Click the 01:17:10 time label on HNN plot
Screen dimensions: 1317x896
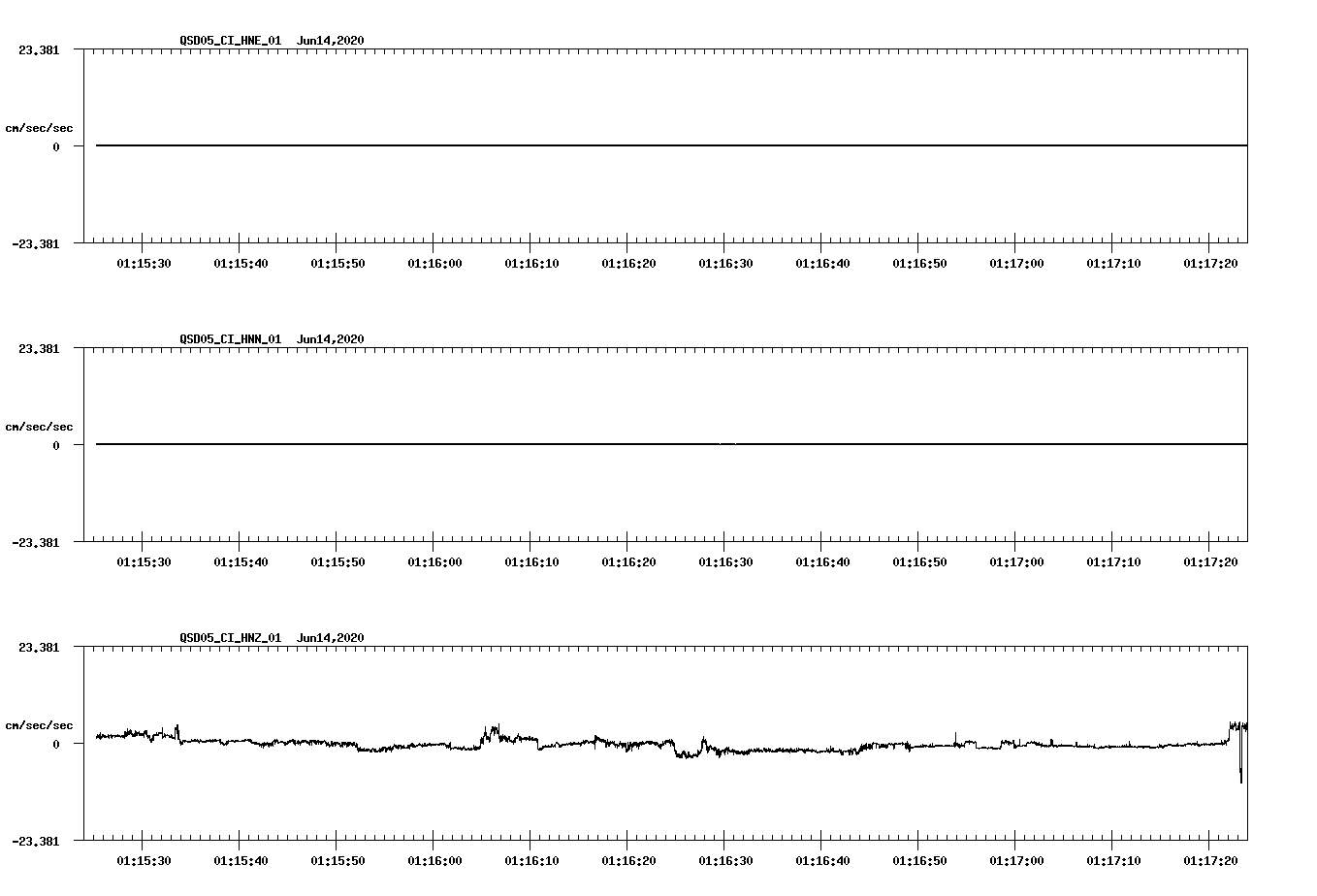coord(1113,562)
